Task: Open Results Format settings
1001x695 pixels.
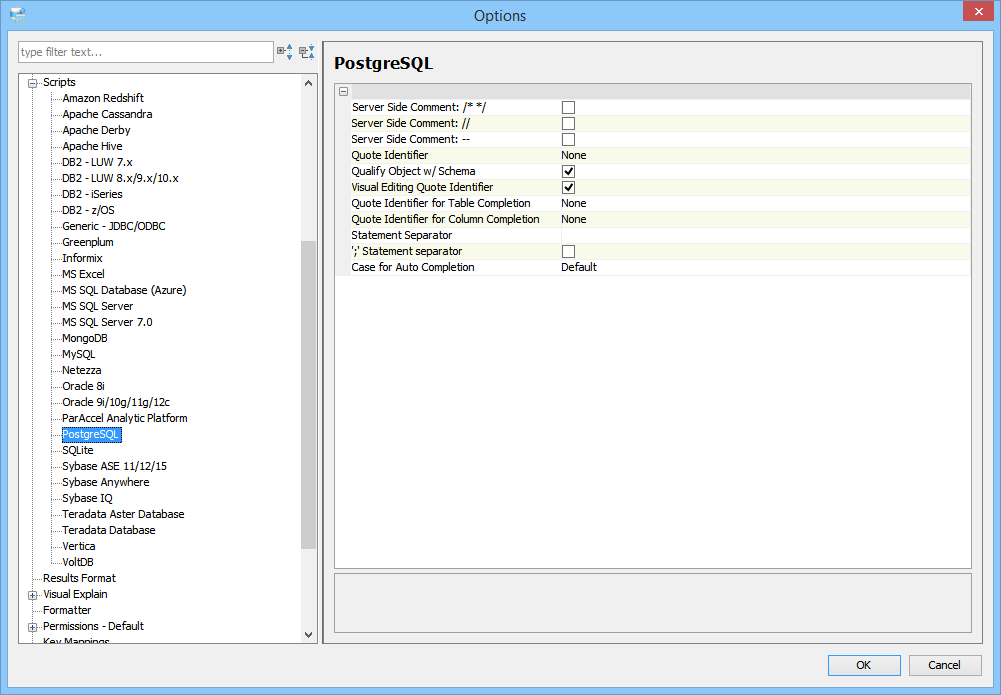Action: [79, 578]
